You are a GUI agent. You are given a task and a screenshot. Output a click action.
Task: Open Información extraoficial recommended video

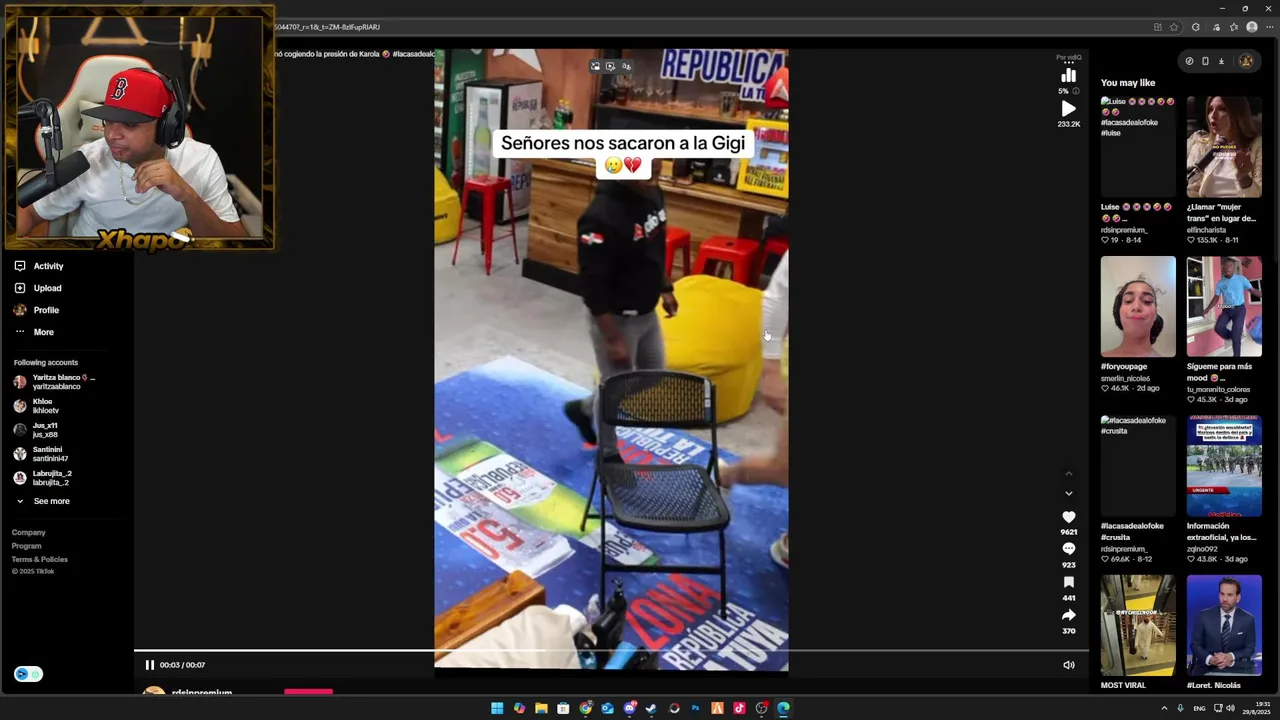coord(1224,466)
